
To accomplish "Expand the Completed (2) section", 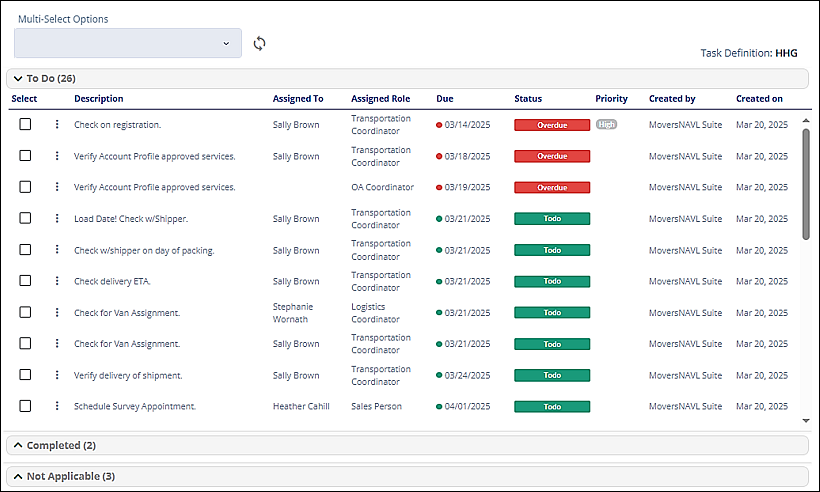I will (18, 445).
